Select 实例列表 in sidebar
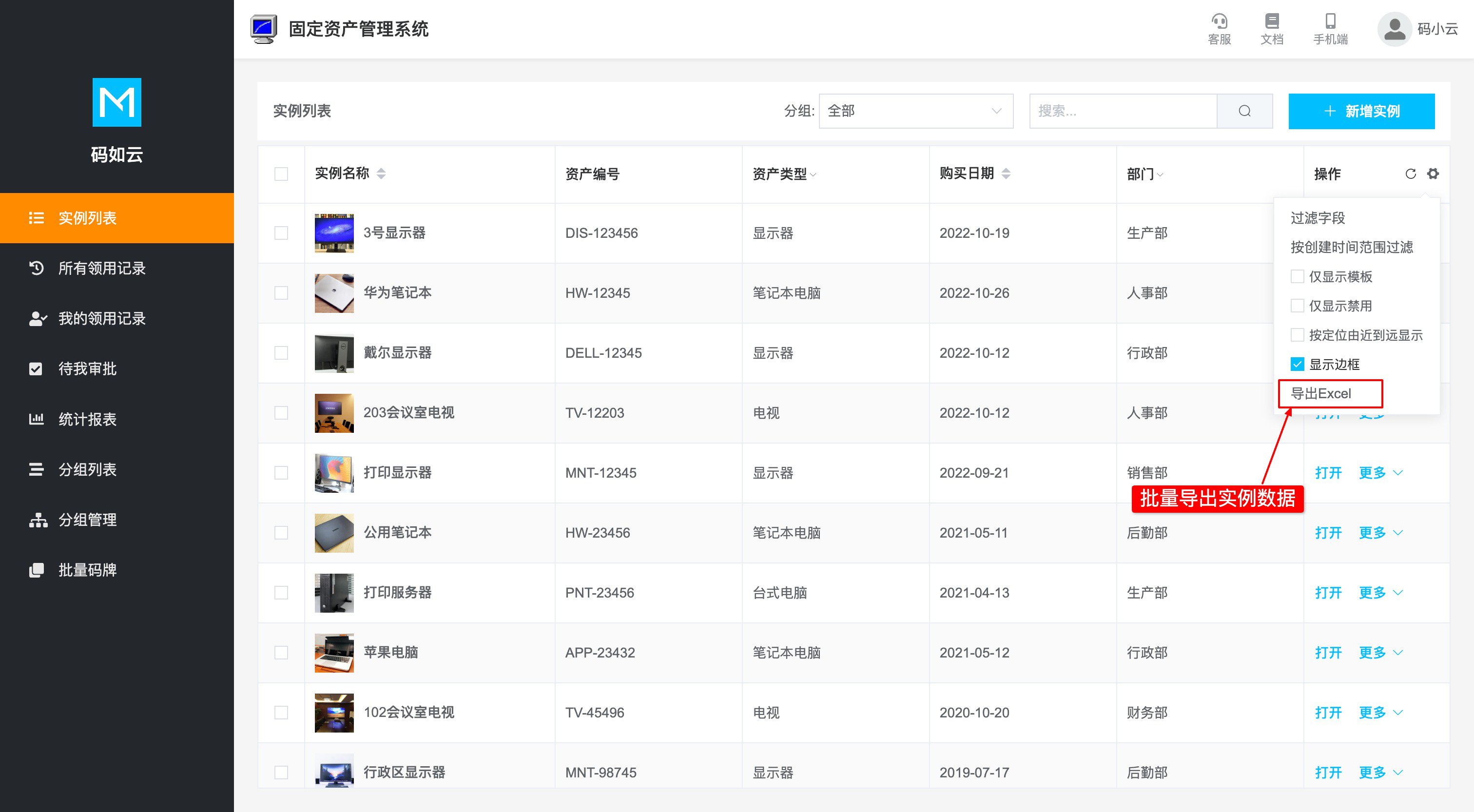Viewport: 1474px width, 812px height. [x=116, y=218]
